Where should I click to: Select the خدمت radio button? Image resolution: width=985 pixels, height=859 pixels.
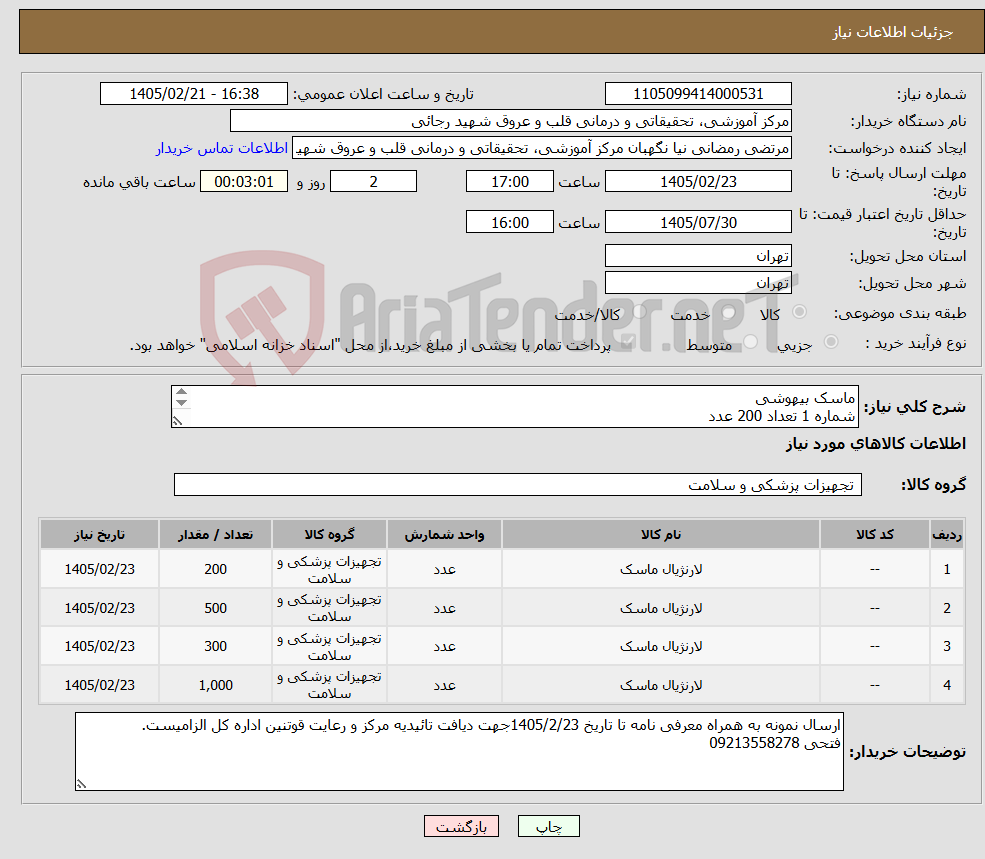pos(729,312)
